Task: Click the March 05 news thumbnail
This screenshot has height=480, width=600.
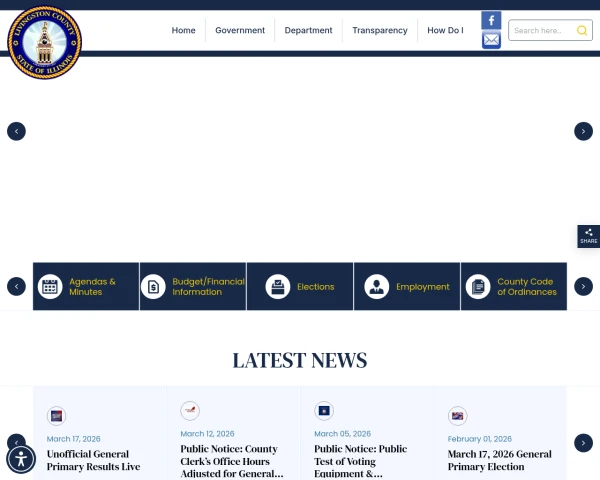Action: pyautogui.click(x=324, y=411)
